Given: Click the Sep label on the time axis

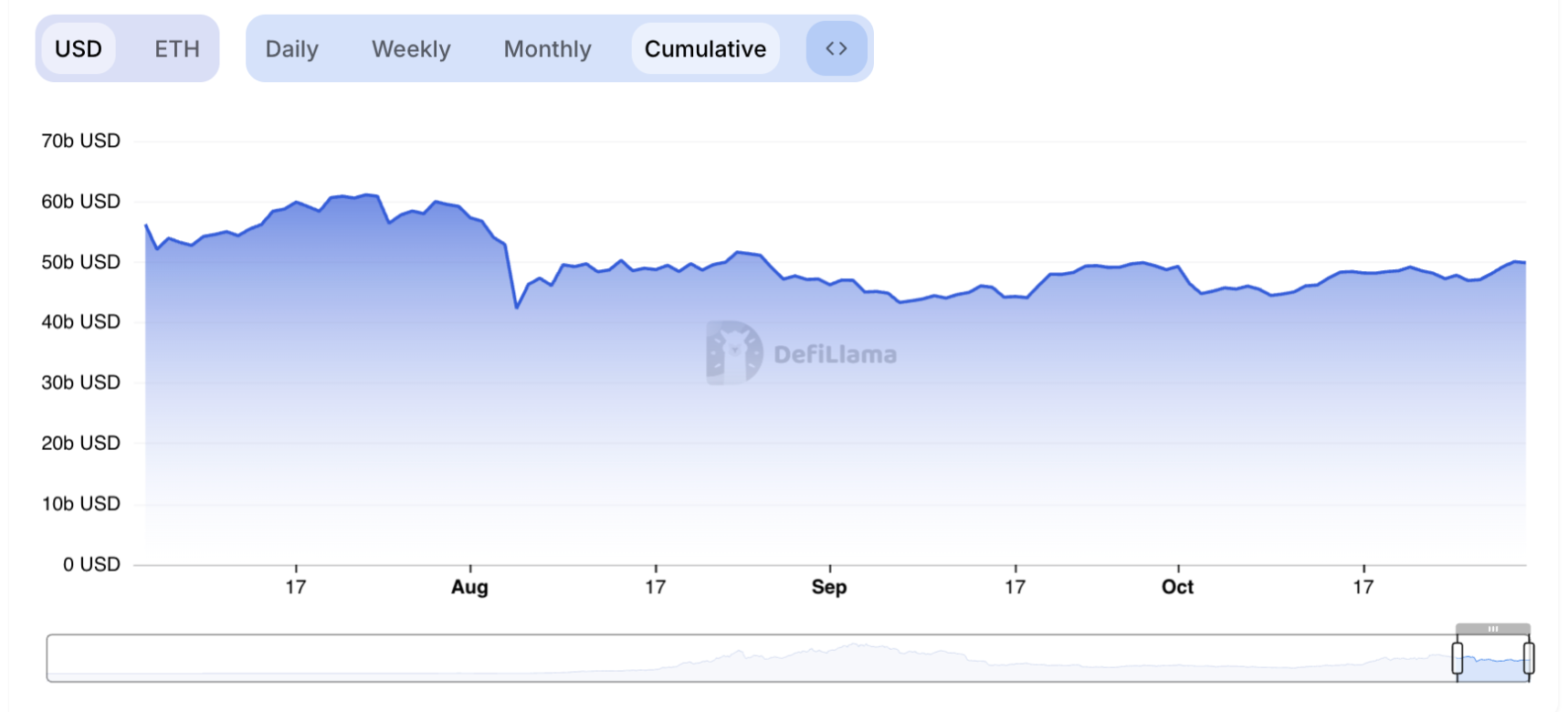Looking at the screenshot, I should coord(829,587).
